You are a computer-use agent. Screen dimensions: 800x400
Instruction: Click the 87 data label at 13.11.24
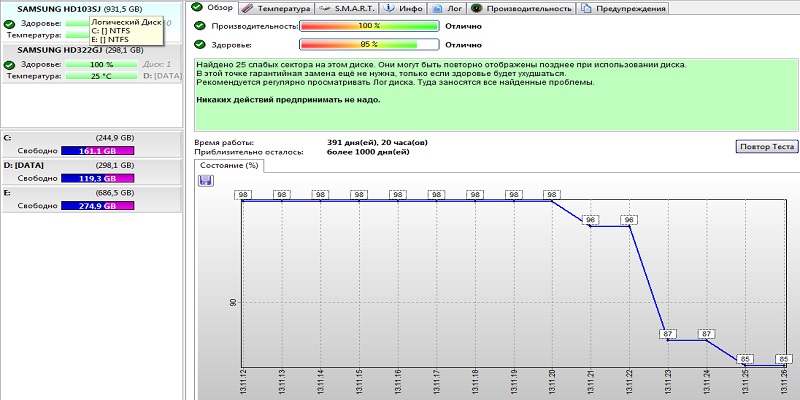[x=707, y=334]
